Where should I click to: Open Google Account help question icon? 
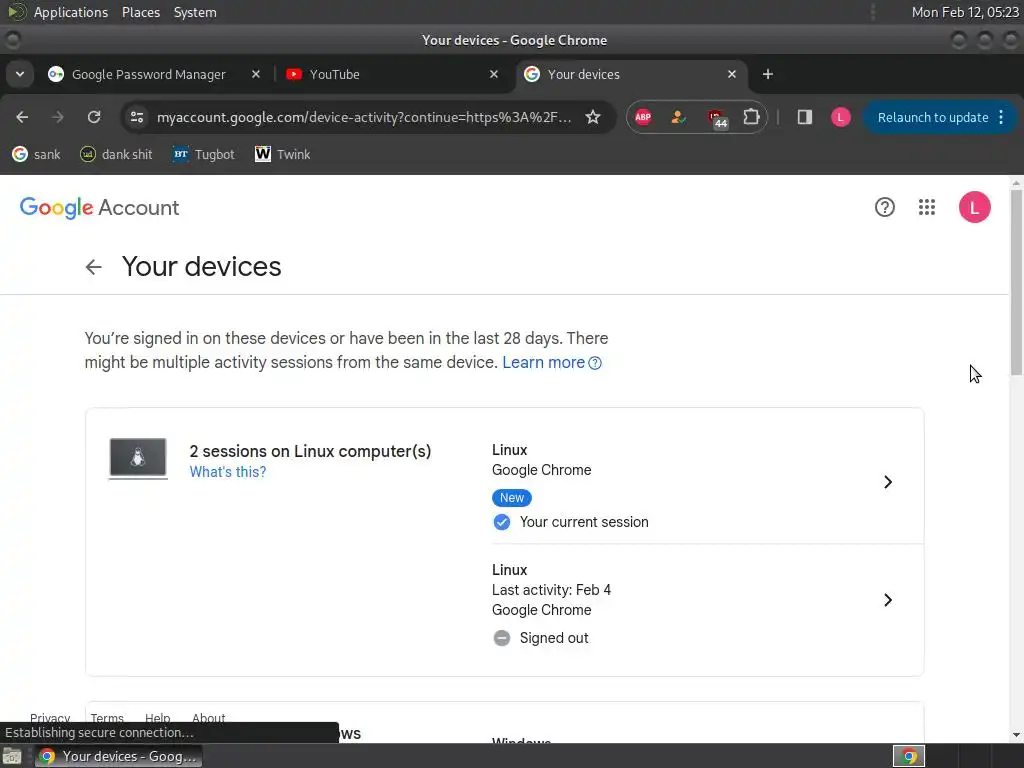click(885, 208)
